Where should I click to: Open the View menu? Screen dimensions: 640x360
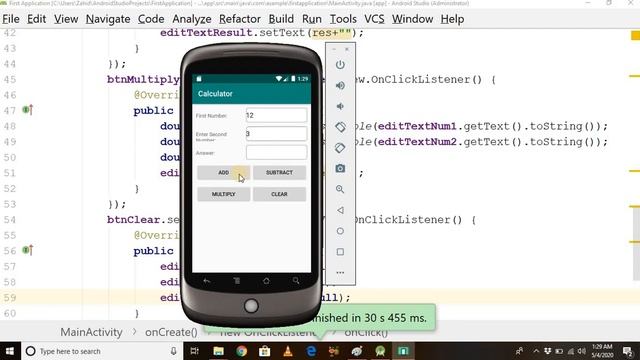pyautogui.click(x=66, y=19)
